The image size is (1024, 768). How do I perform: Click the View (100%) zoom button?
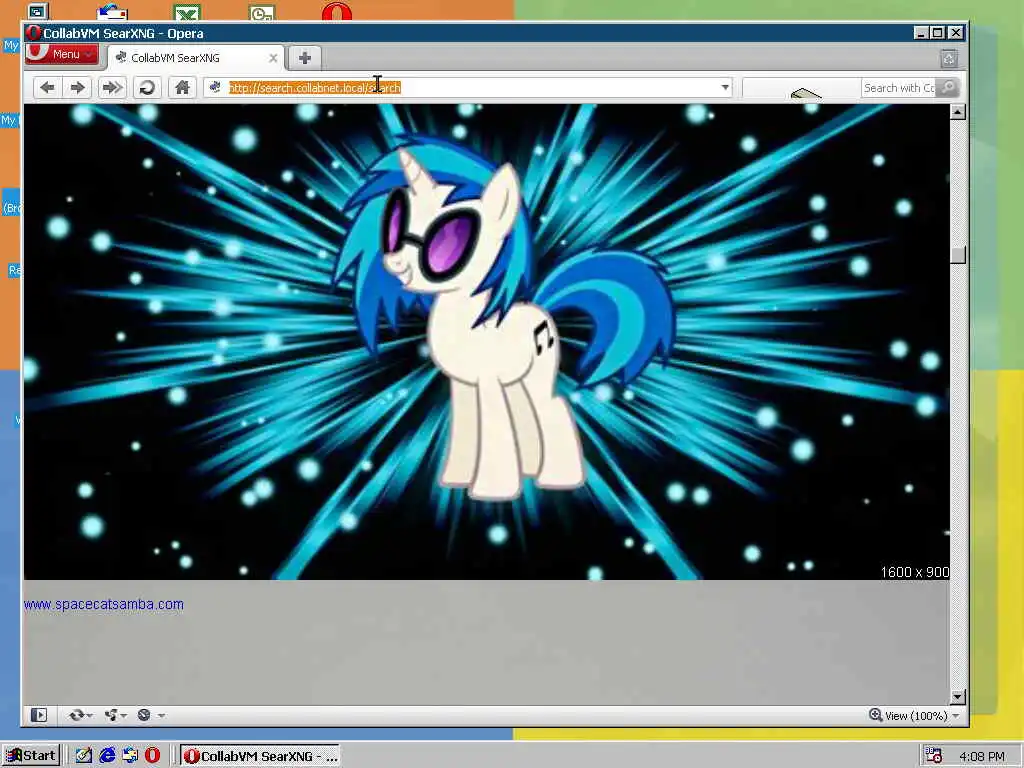tap(908, 716)
